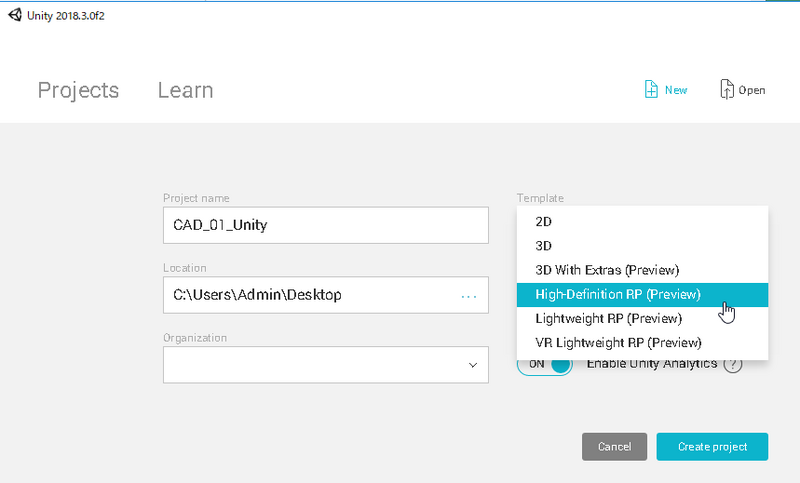Browse location using the three dots icon

click(x=468, y=296)
